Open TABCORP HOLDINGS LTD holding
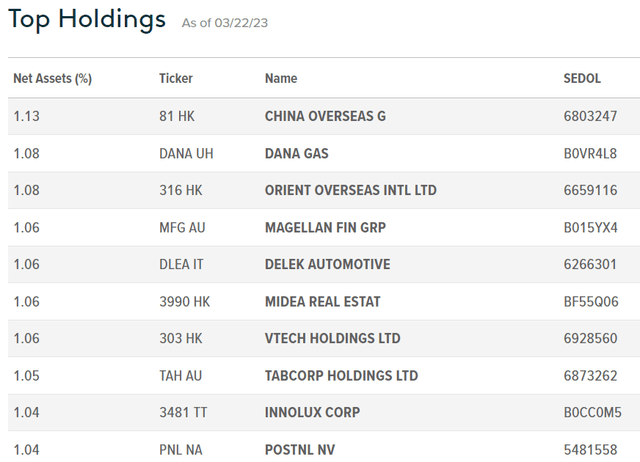The width and height of the screenshot is (640, 462). 342,376
